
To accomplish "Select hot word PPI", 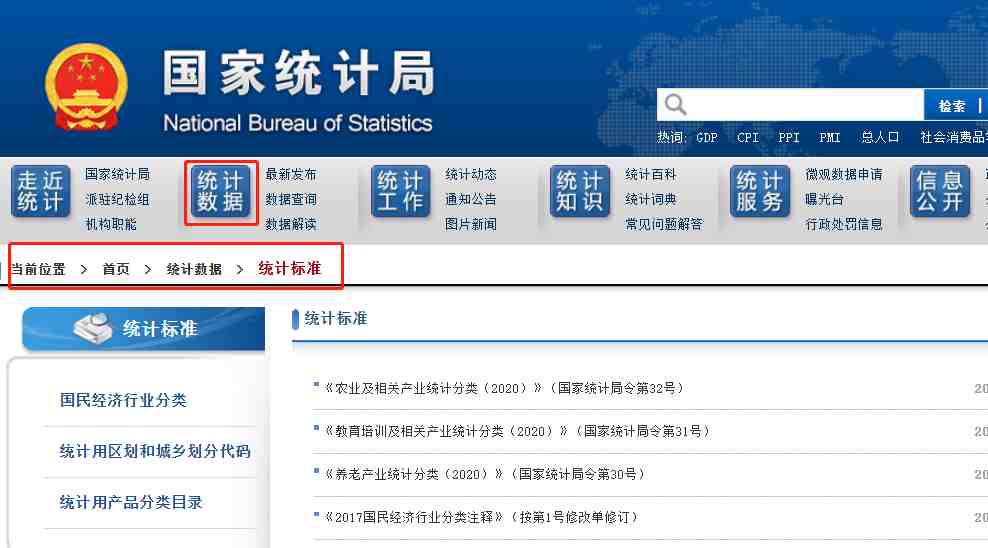I will click(x=789, y=137).
